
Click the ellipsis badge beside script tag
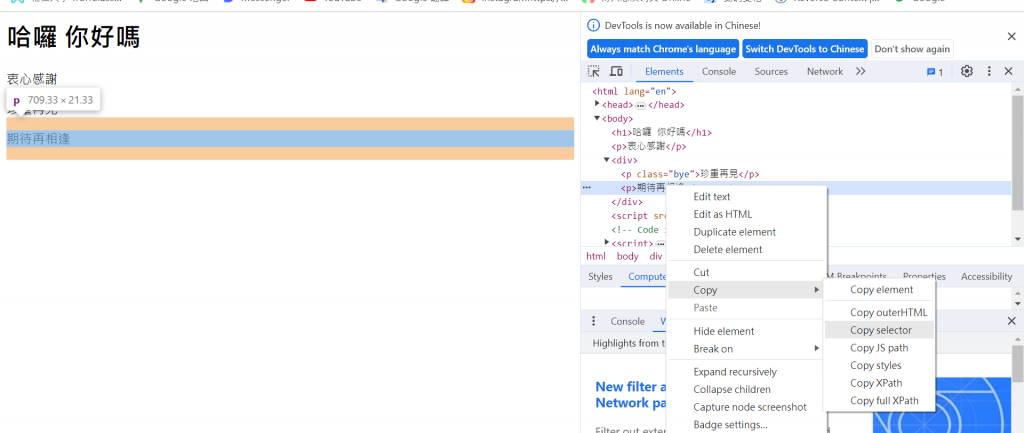tap(660, 244)
